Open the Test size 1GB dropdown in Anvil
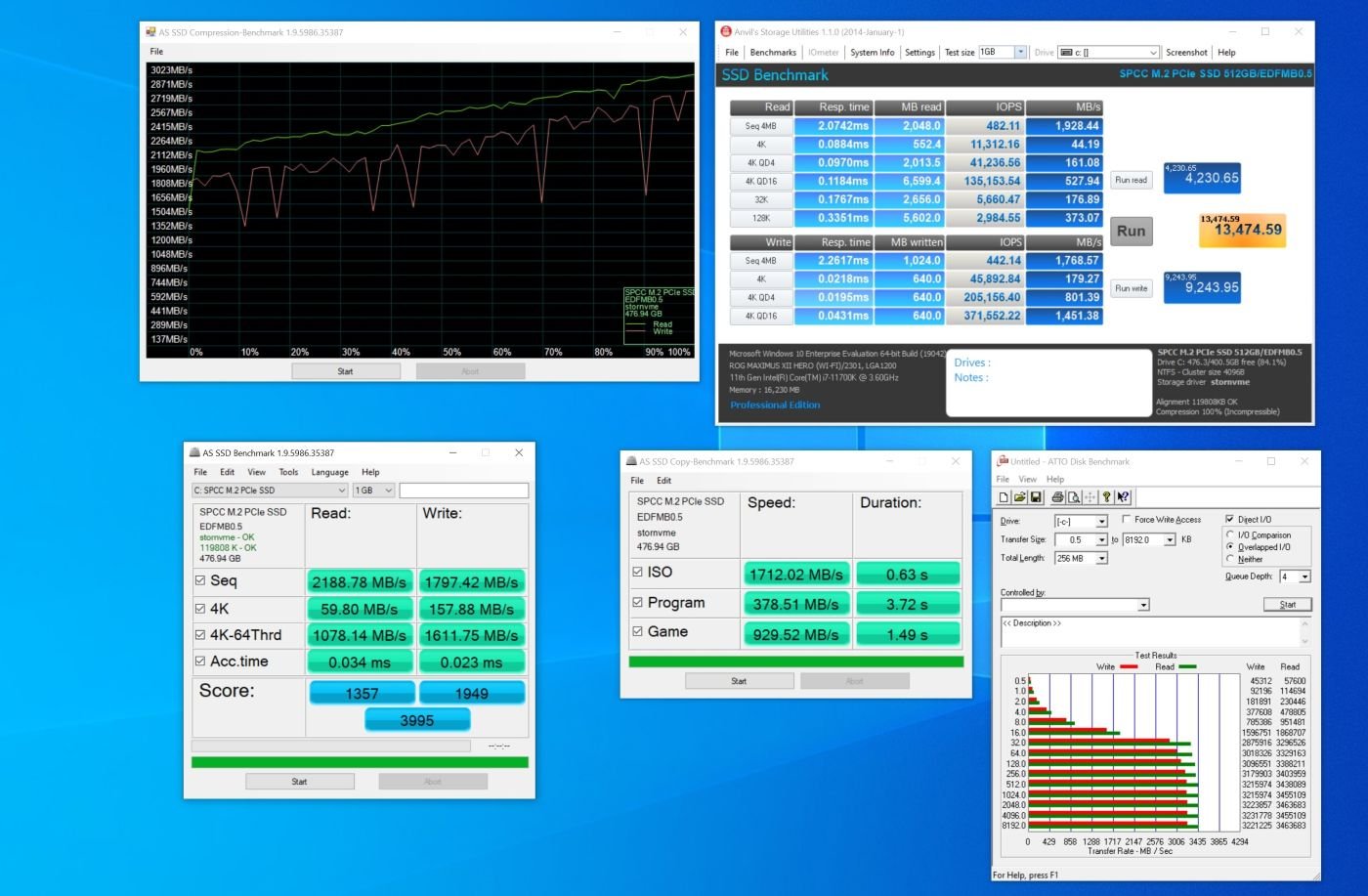The image size is (1368, 896). 1020,52
